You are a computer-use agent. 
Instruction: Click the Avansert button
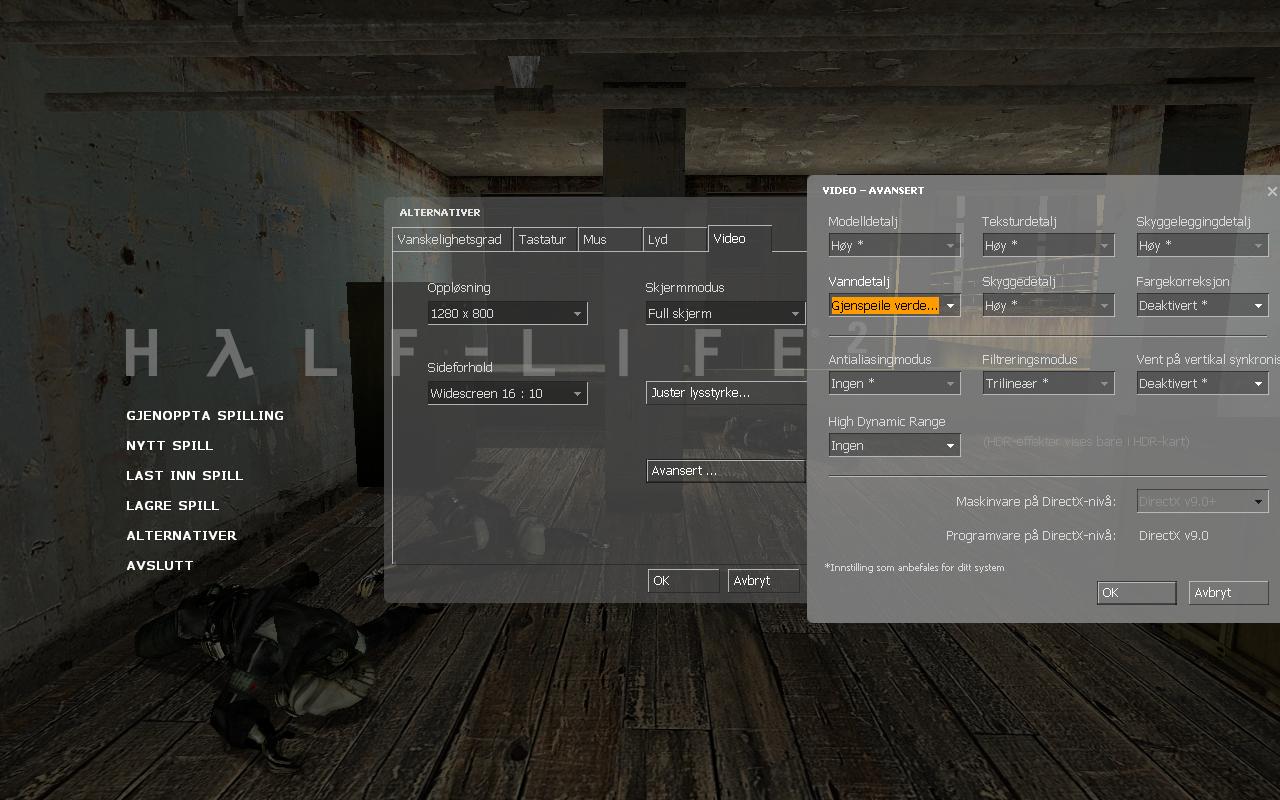(727, 471)
